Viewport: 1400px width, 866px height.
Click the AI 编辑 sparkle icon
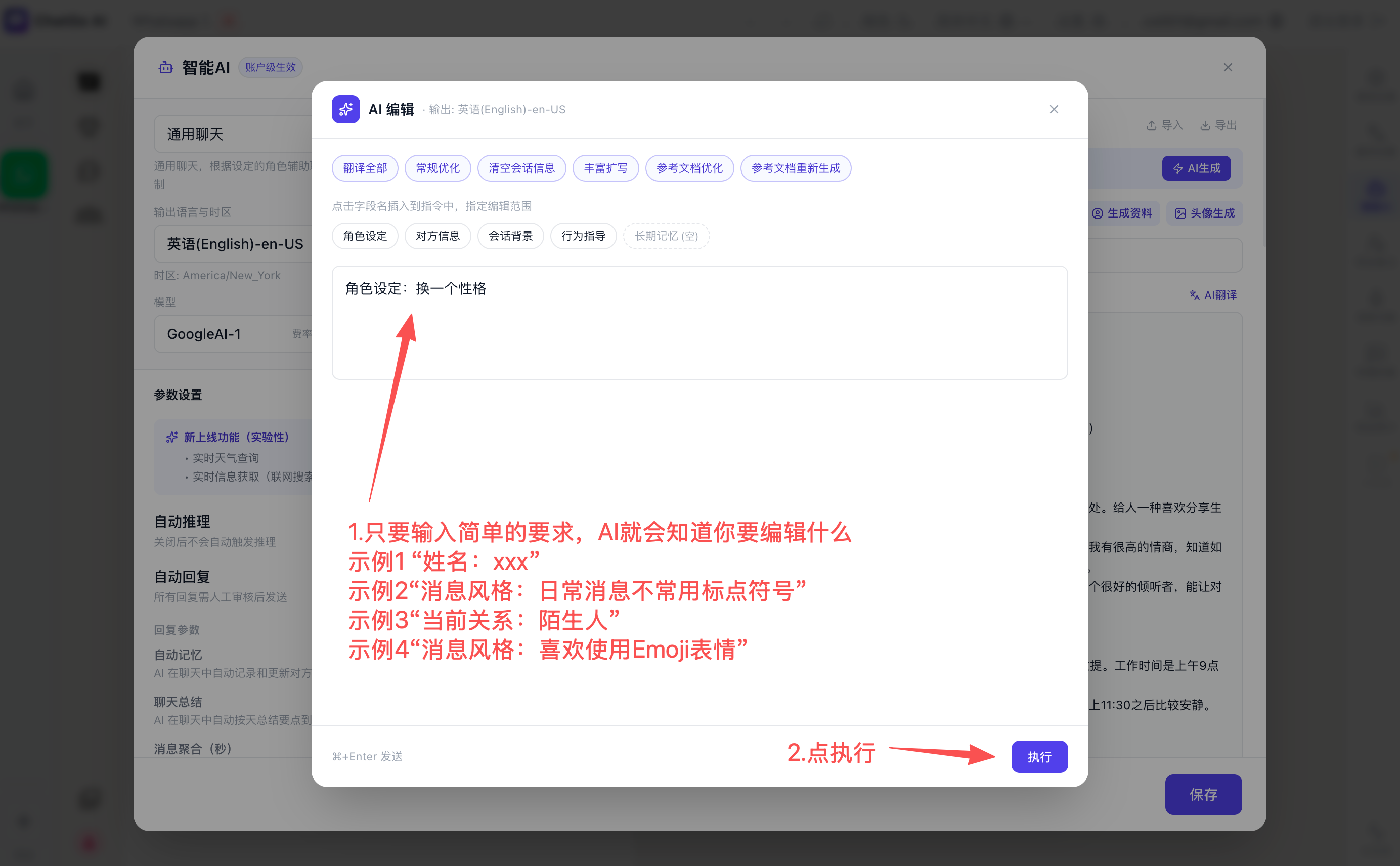345,109
